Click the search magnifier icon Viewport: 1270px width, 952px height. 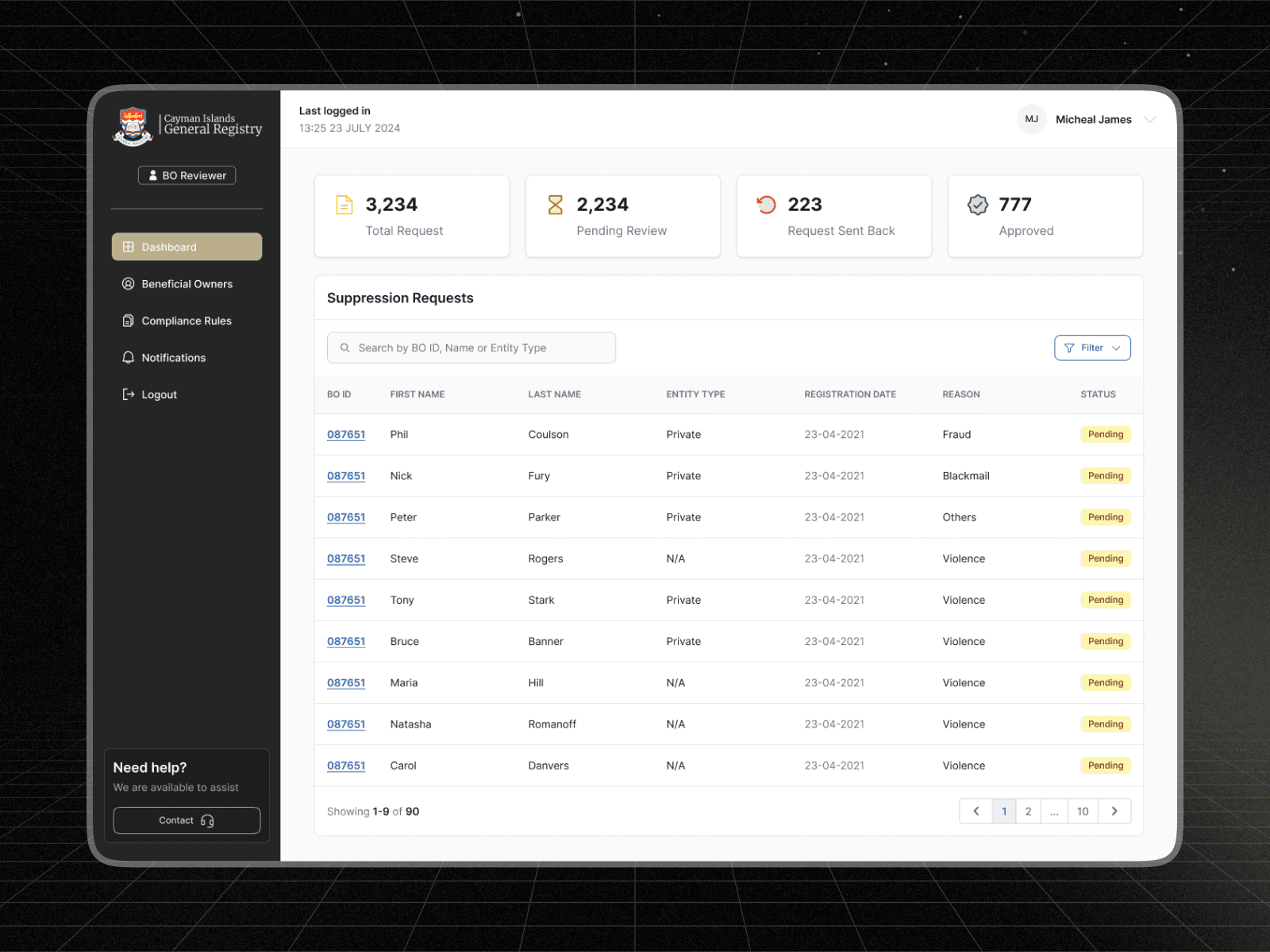[x=345, y=348]
